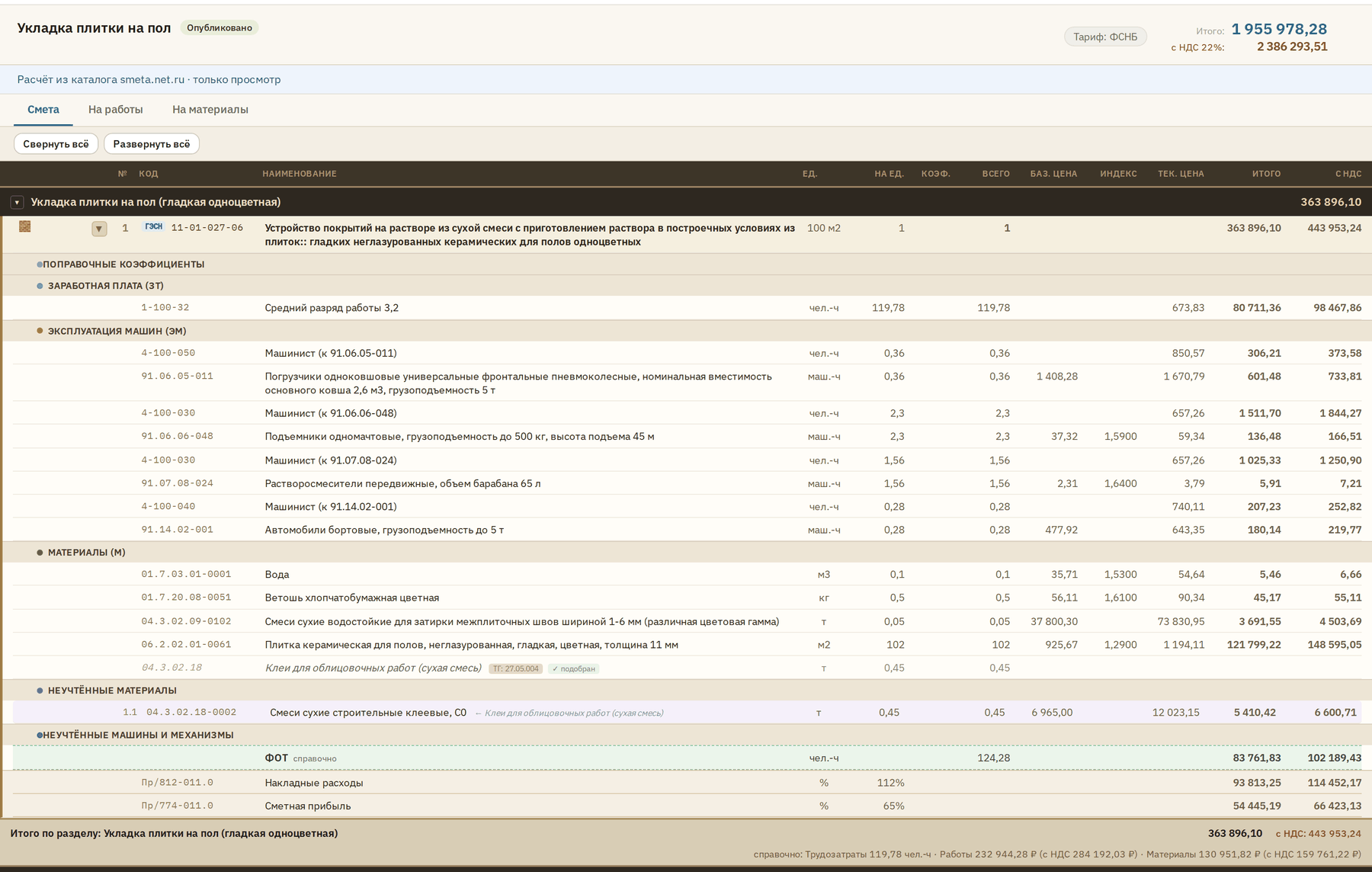Click the 'ФОТ справочно' row

pos(686,758)
